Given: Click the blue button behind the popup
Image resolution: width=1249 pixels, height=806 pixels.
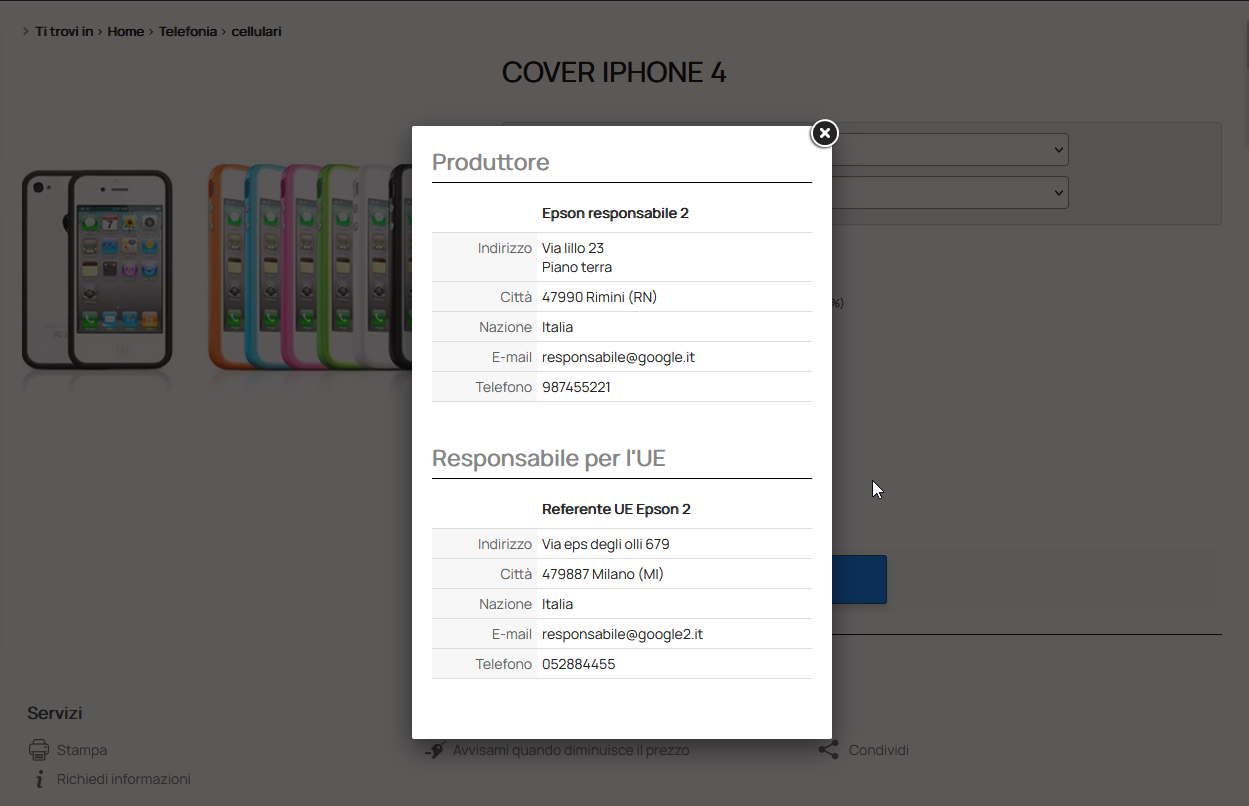Looking at the screenshot, I should [859, 579].
